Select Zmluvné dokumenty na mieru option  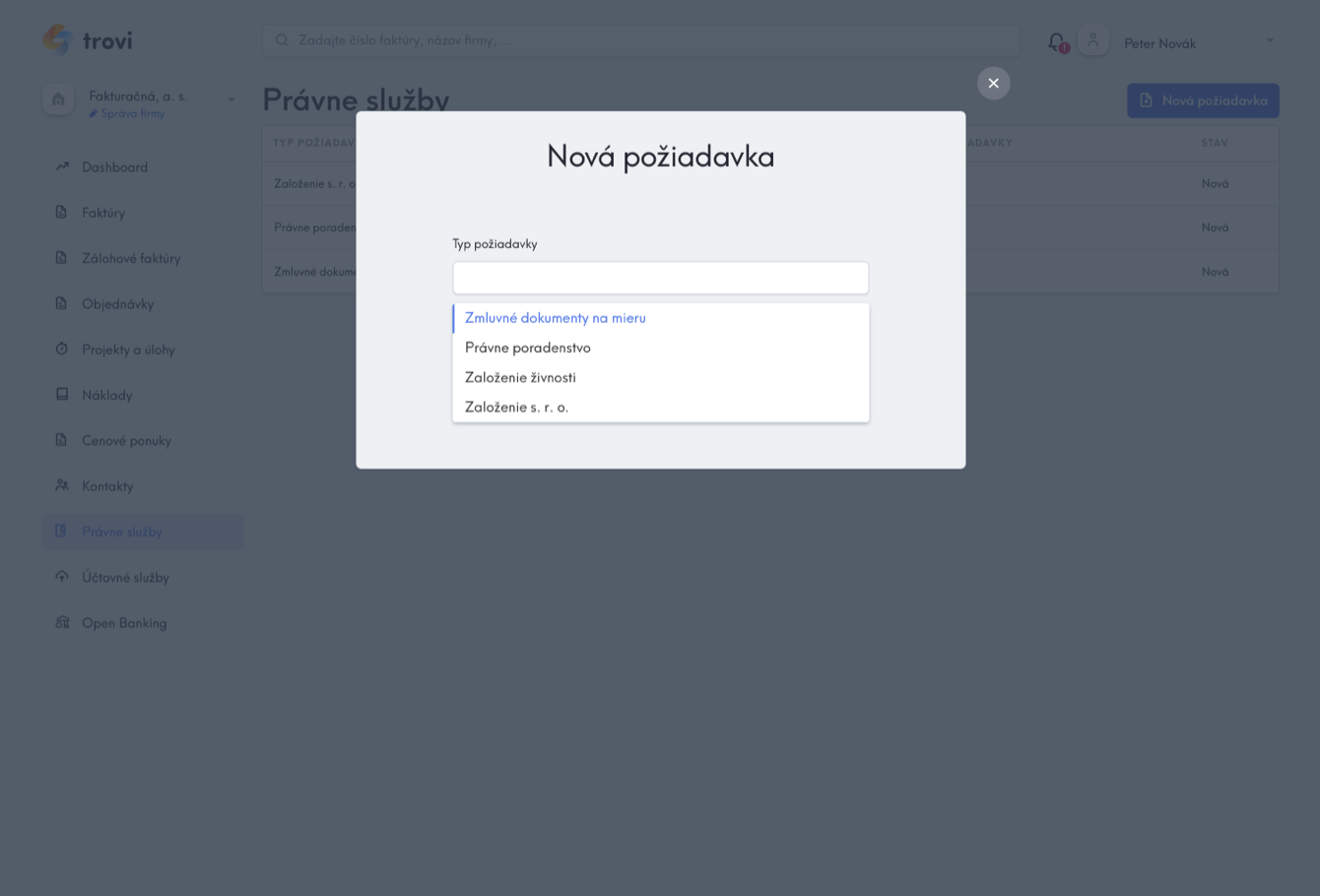pyautogui.click(x=661, y=318)
